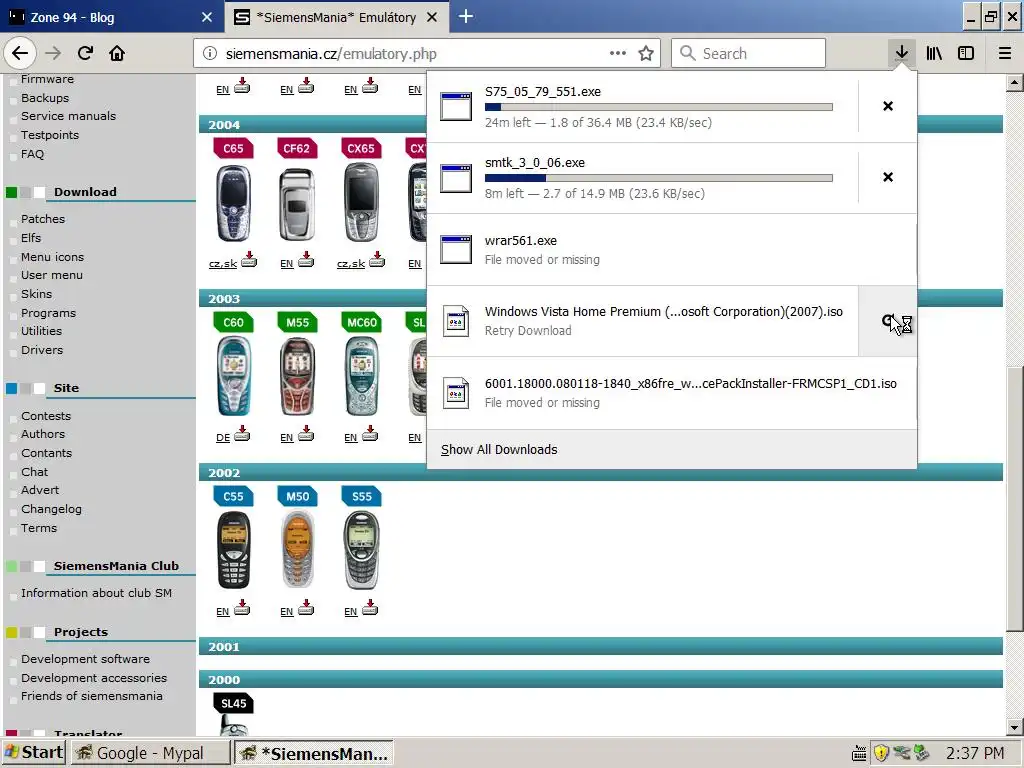
Task: Bookmark this page with the star
Action: coord(646,54)
